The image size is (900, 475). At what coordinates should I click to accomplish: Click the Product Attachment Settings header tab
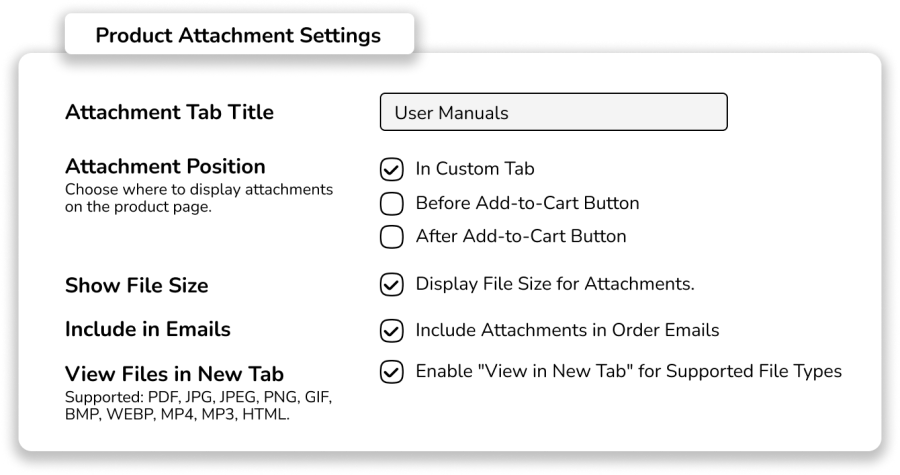pyautogui.click(x=238, y=35)
